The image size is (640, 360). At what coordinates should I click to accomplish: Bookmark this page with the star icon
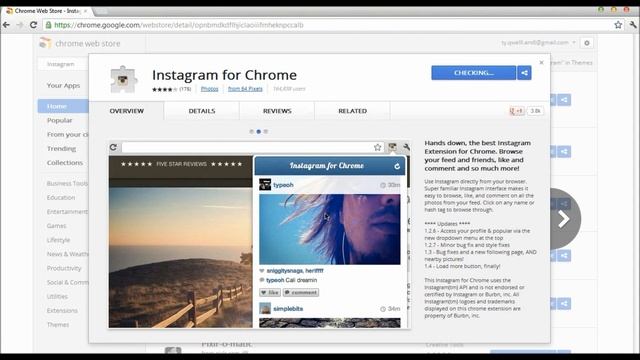pyautogui.click(x=618, y=25)
